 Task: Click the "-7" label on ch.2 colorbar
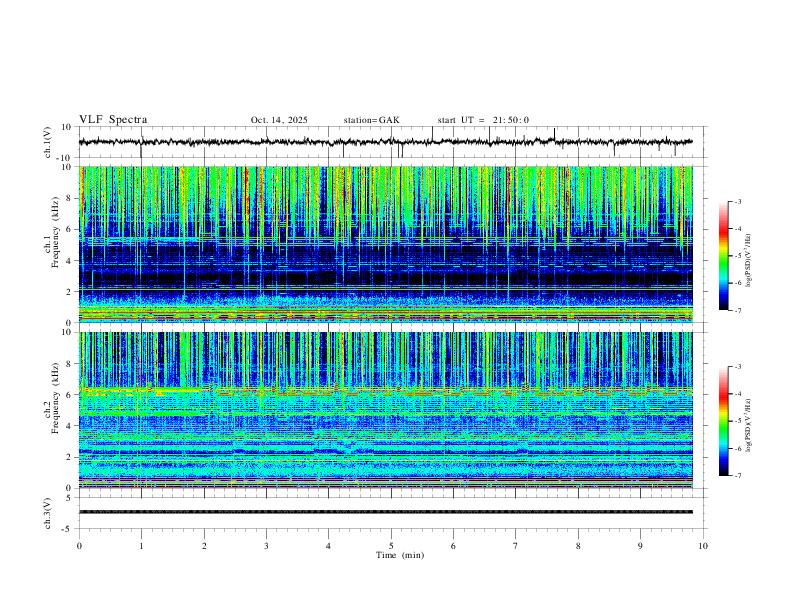738,476
